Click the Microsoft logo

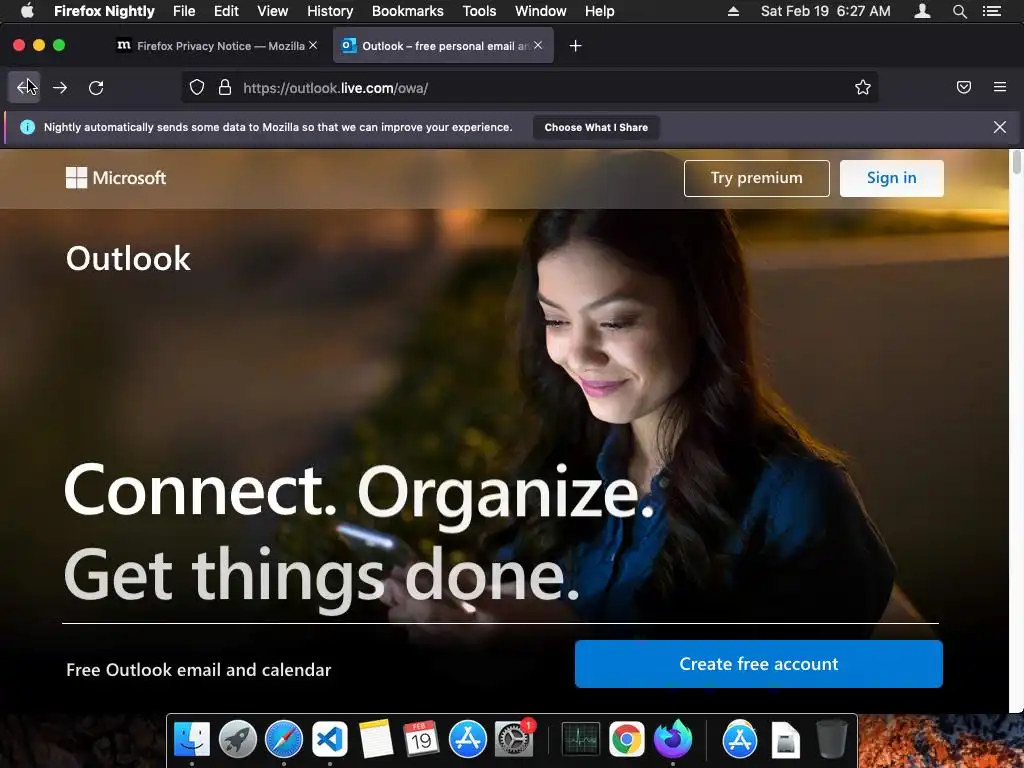coord(116,178)
